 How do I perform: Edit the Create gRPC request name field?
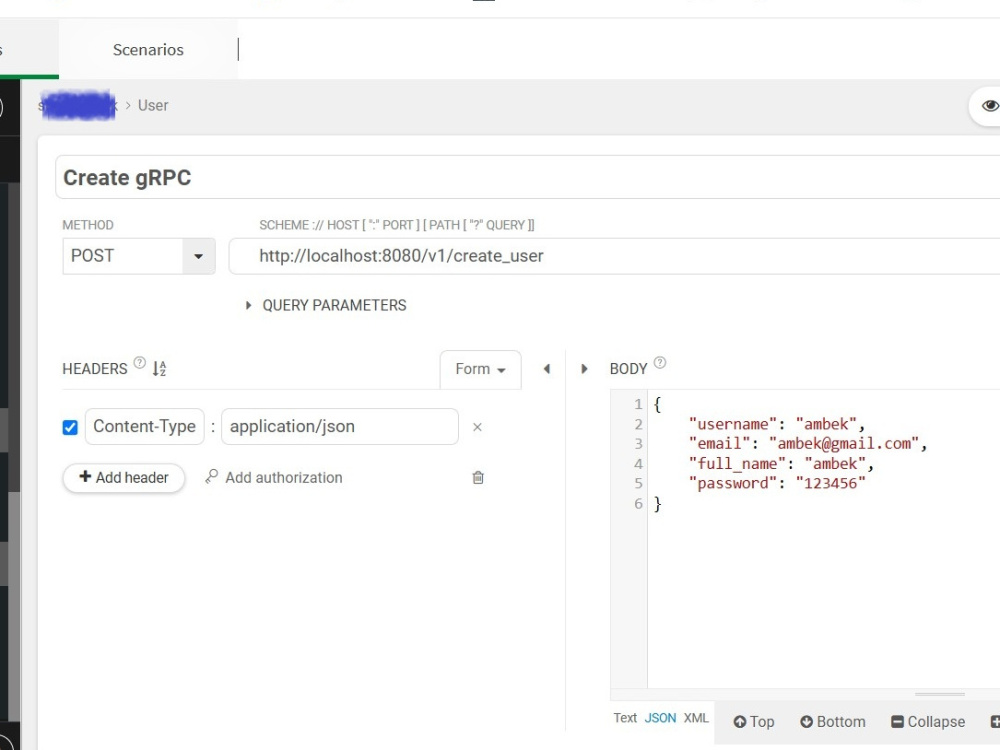[527, 177]
